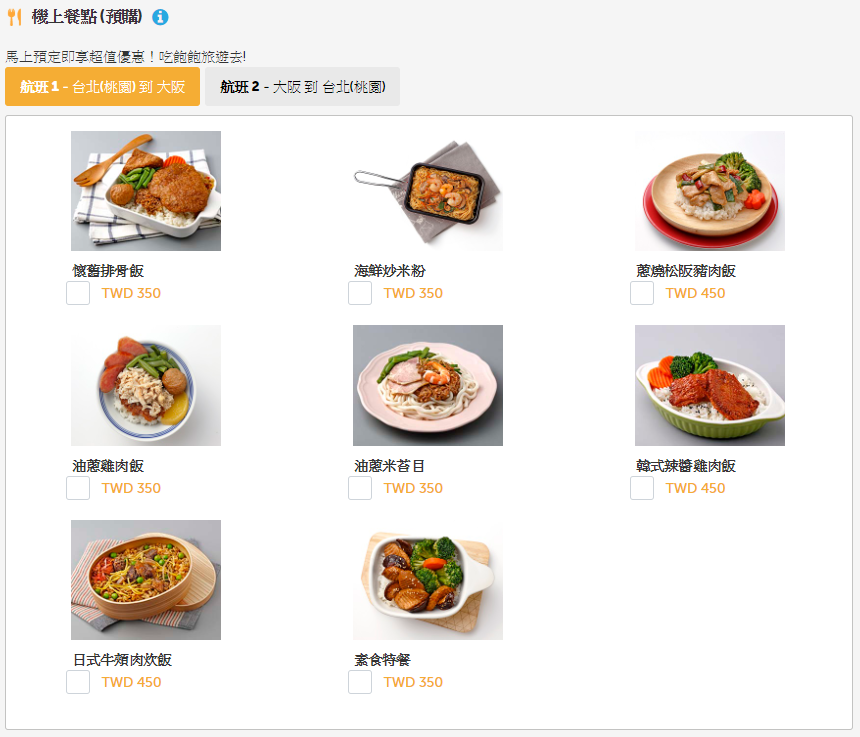Screen dimensions: 860x737
Task: Open the 油蔥米苔目 noodle plate image
Action: click(x=428, y=385)
